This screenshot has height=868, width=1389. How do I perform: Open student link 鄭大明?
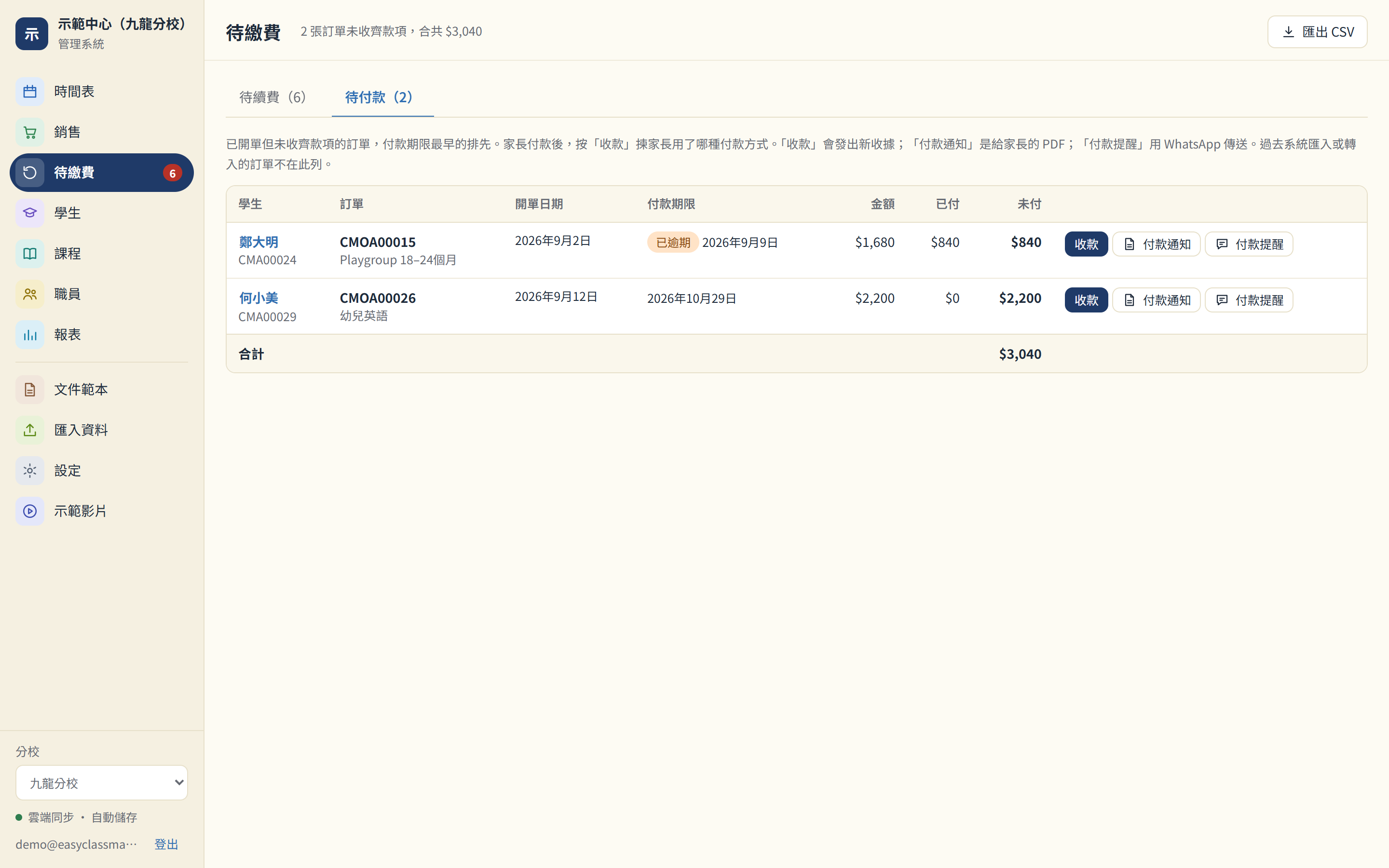click(259, 242)
